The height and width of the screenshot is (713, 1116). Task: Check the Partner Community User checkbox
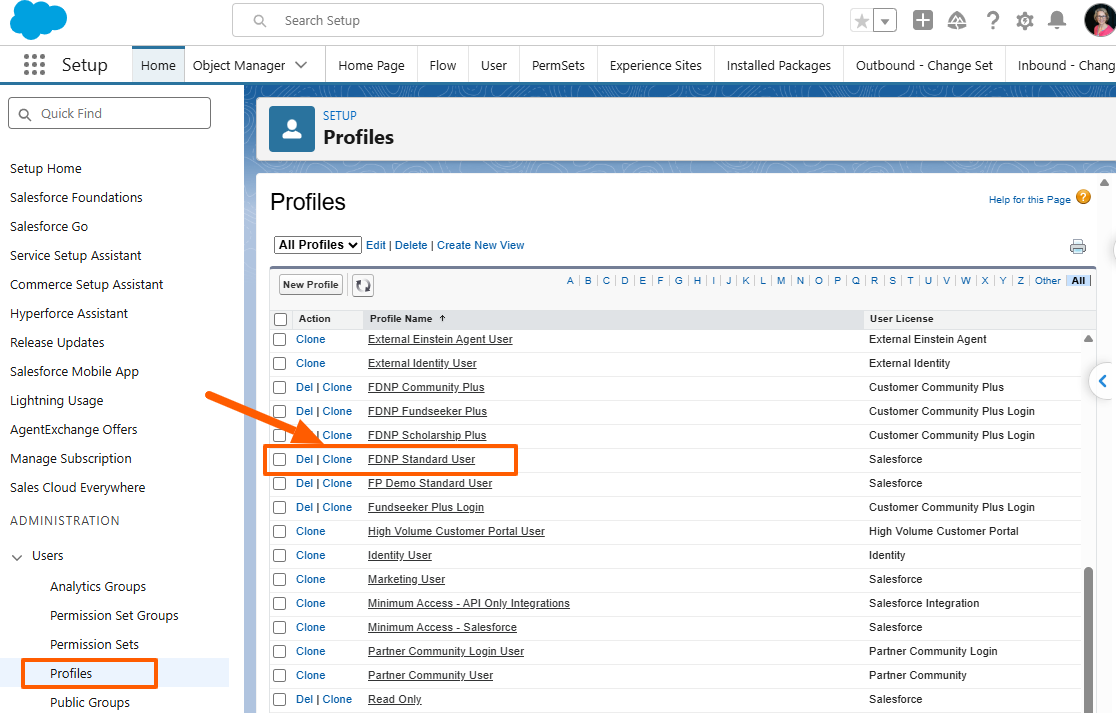pos(280,676)
